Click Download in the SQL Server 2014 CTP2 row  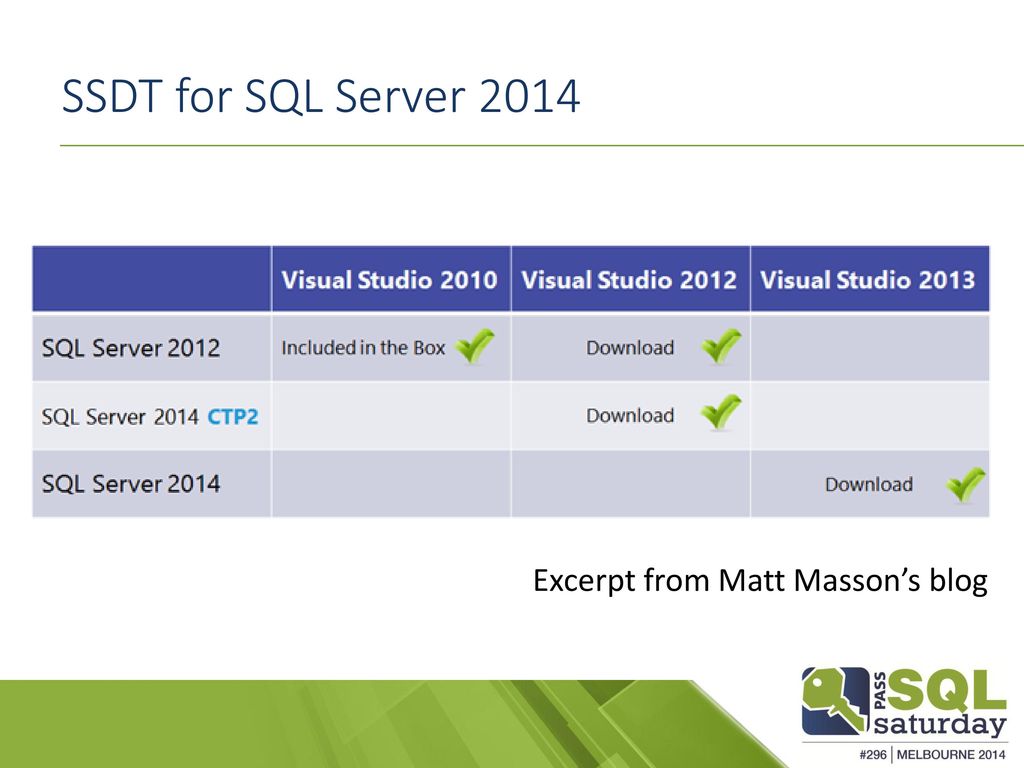pyautogui.click(x=630, y=415)
